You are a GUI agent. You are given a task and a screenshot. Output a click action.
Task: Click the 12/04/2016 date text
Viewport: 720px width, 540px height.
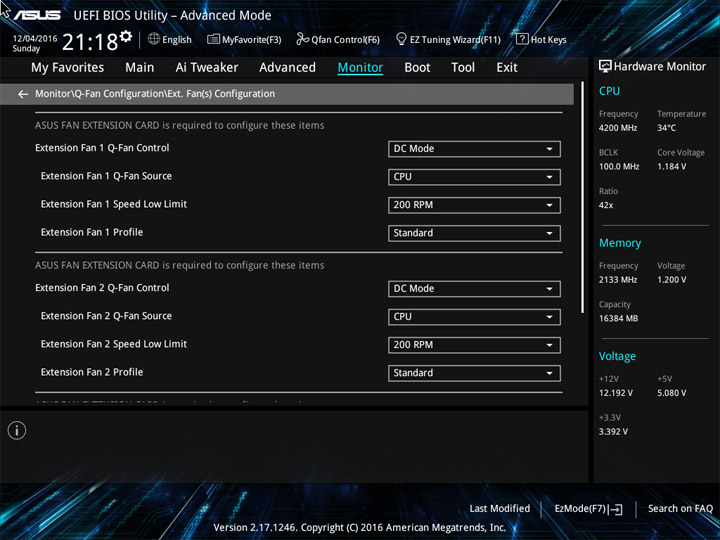(x=35, y=39)
